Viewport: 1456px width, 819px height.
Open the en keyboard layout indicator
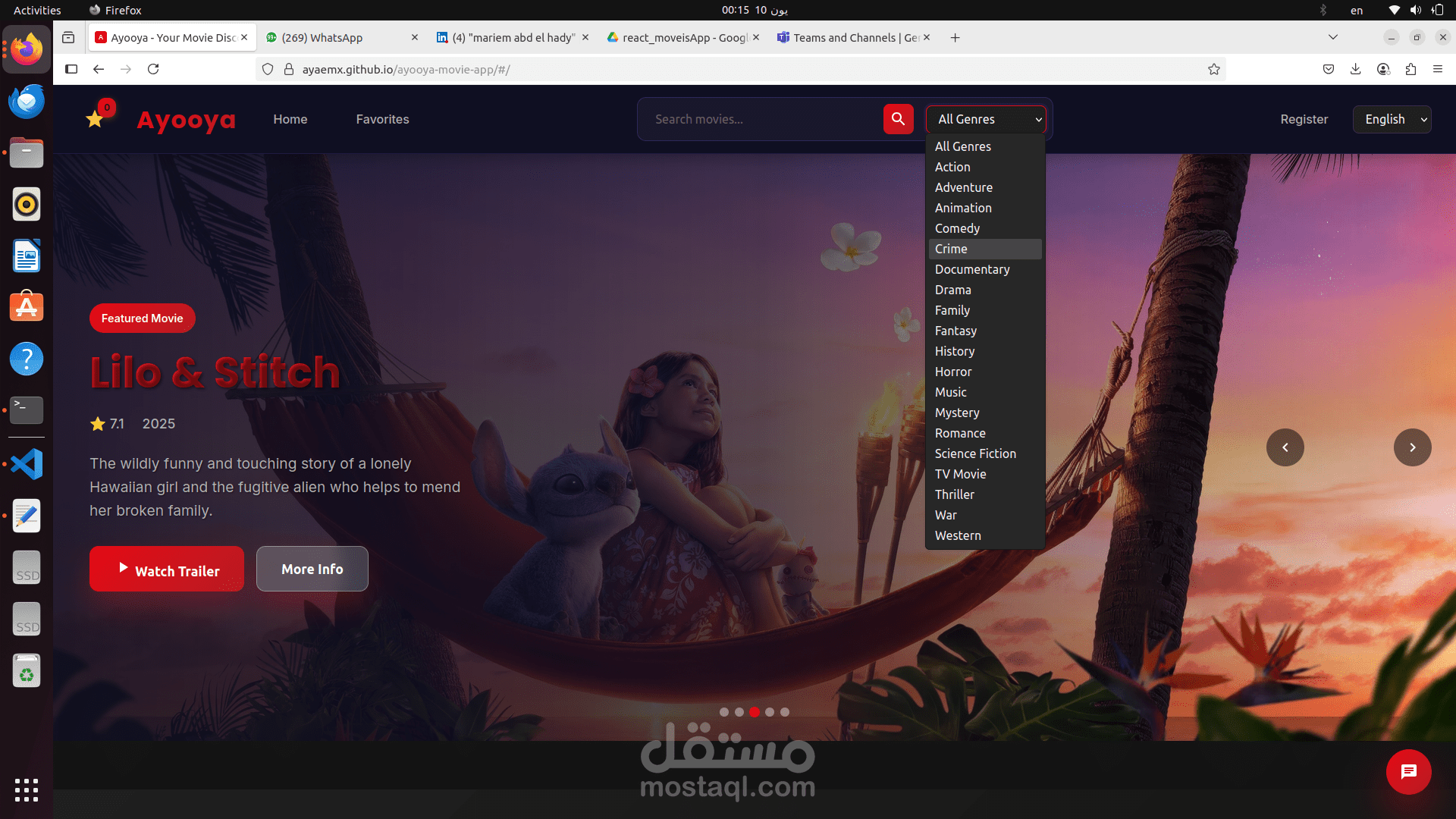[x=1357, y=10]
